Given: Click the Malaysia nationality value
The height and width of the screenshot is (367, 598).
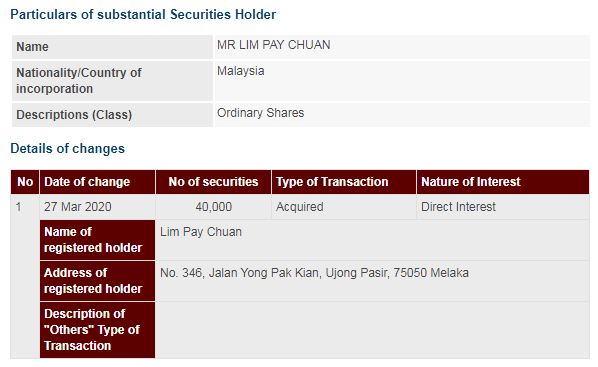Looking at the screenshot, I should (241, 71).
